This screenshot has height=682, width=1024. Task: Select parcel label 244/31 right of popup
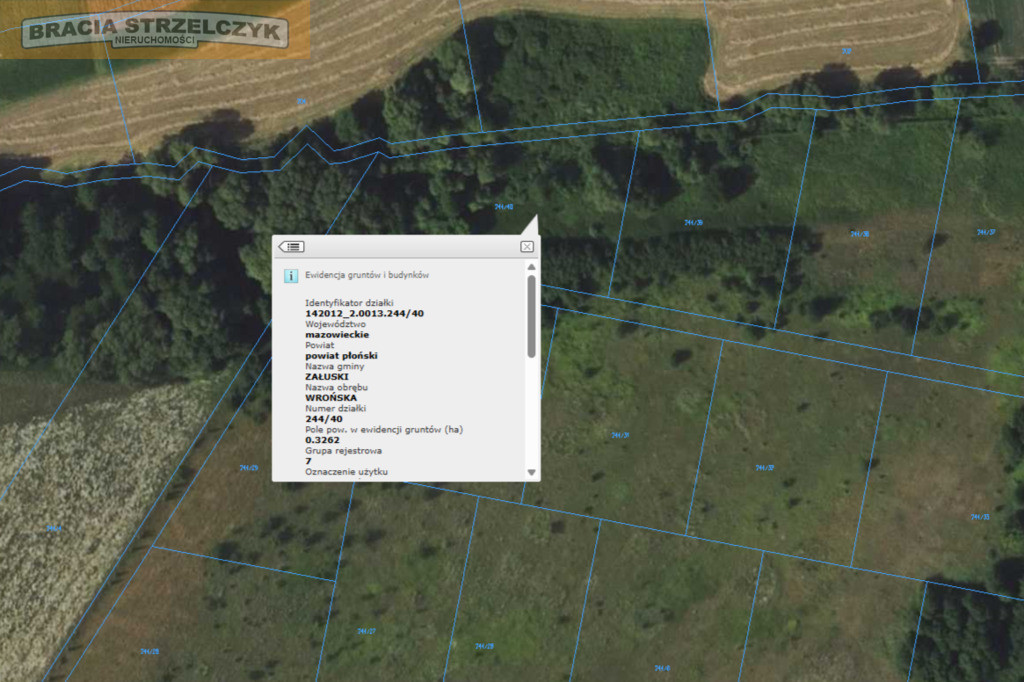point(620,435)
